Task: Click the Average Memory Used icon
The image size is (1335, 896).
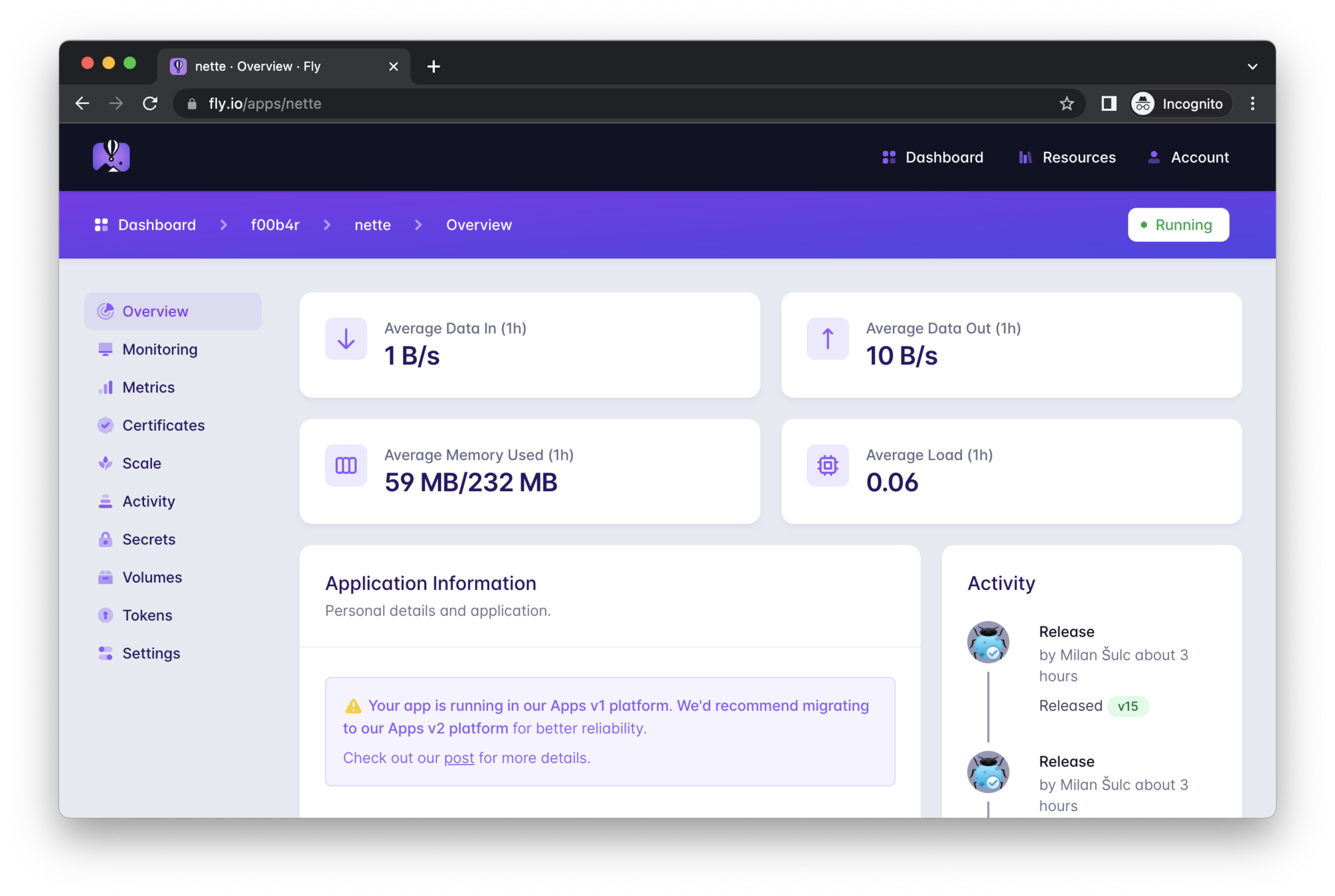Action: pos(346,465)
